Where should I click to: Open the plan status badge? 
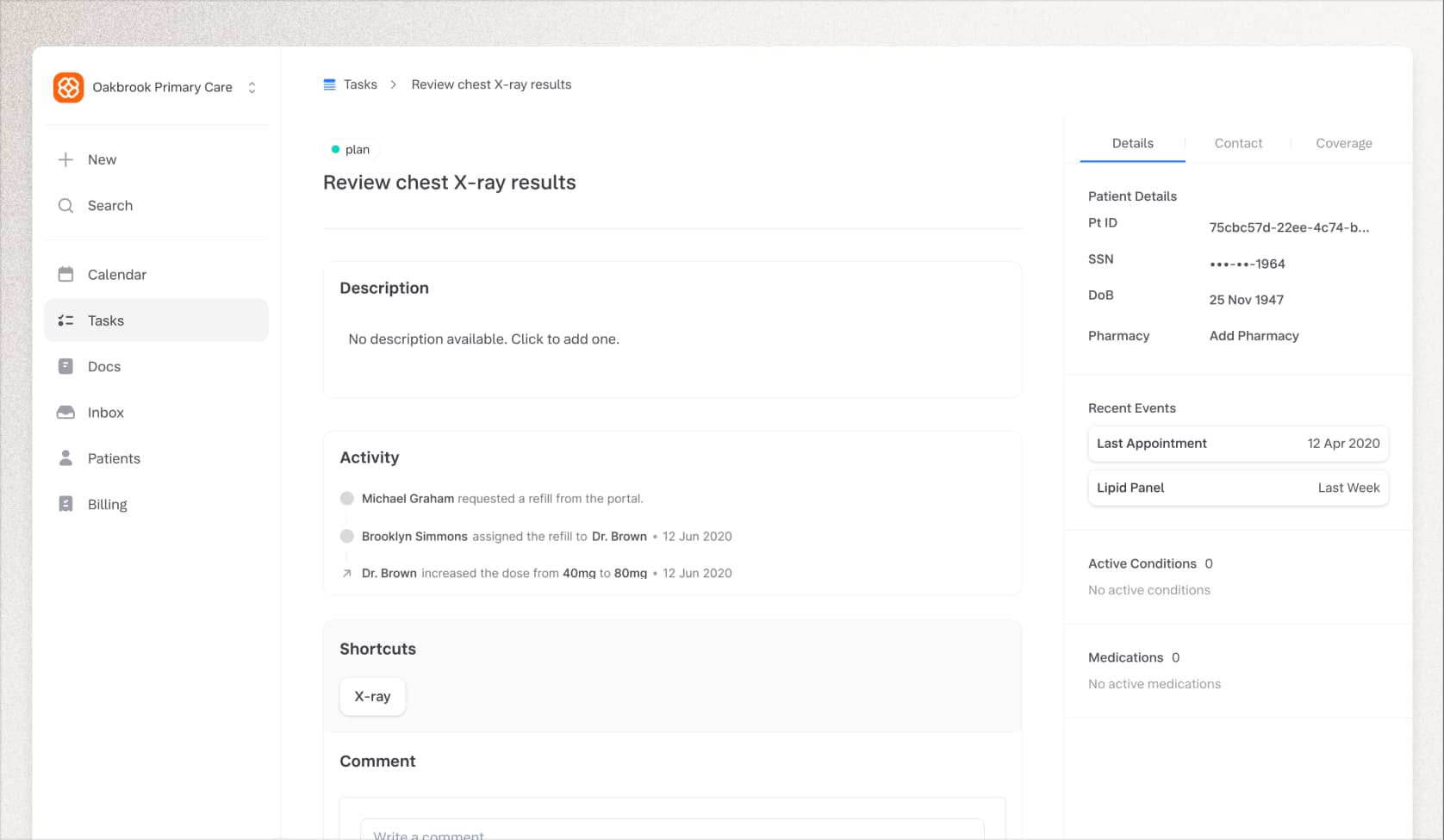point(351,148)
